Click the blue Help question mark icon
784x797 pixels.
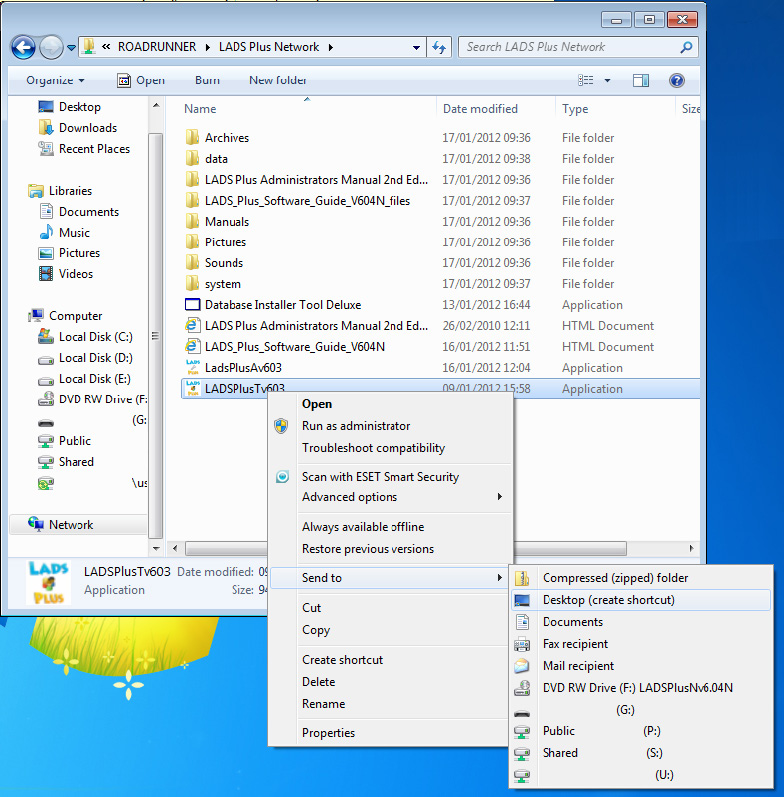[x=677, y=80]
